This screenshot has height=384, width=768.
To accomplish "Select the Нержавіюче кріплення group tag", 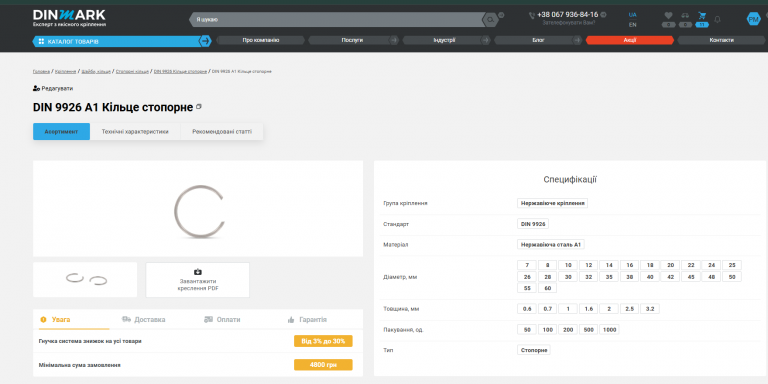I will 552,203.
